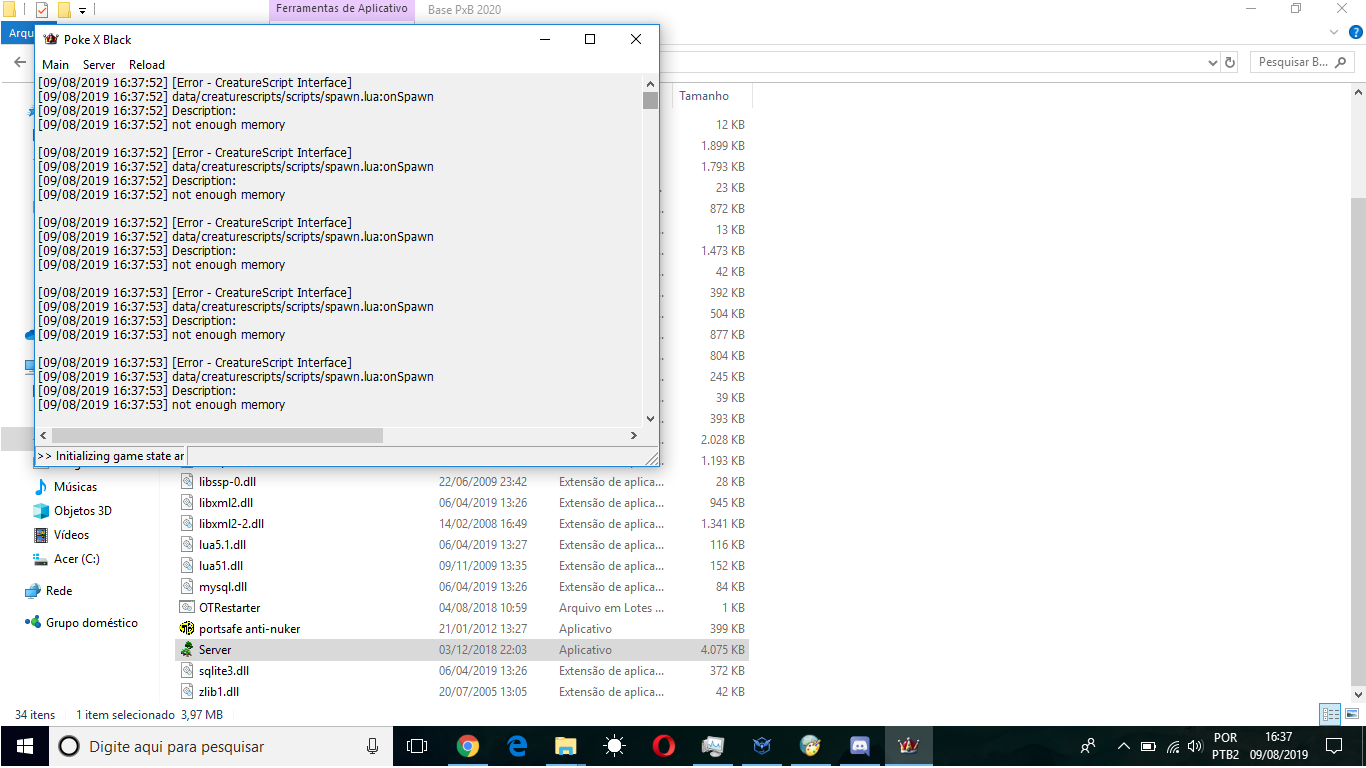1366x768 pixels.
Task: Click the OTRestarter file icon
Action: (x=187, y=608)
